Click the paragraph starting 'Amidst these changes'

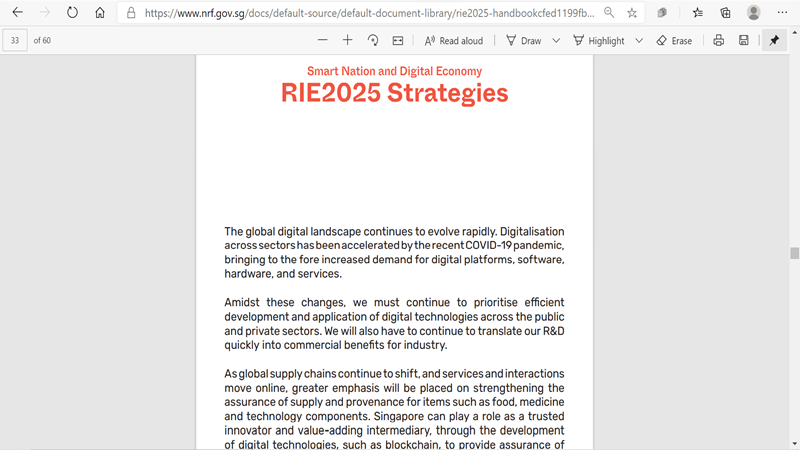[x=394, y=323]
